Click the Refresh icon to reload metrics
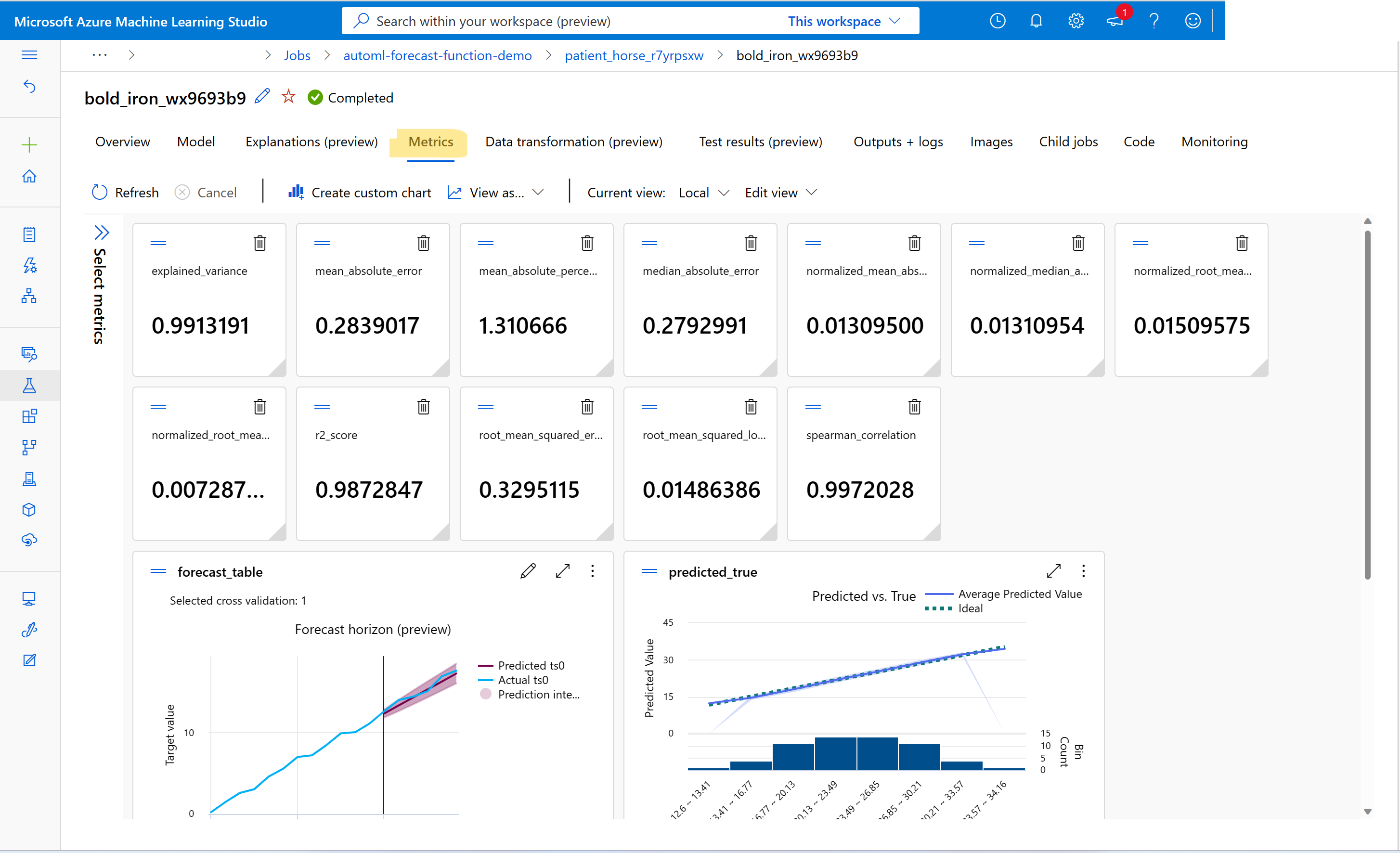 (99, 192)
